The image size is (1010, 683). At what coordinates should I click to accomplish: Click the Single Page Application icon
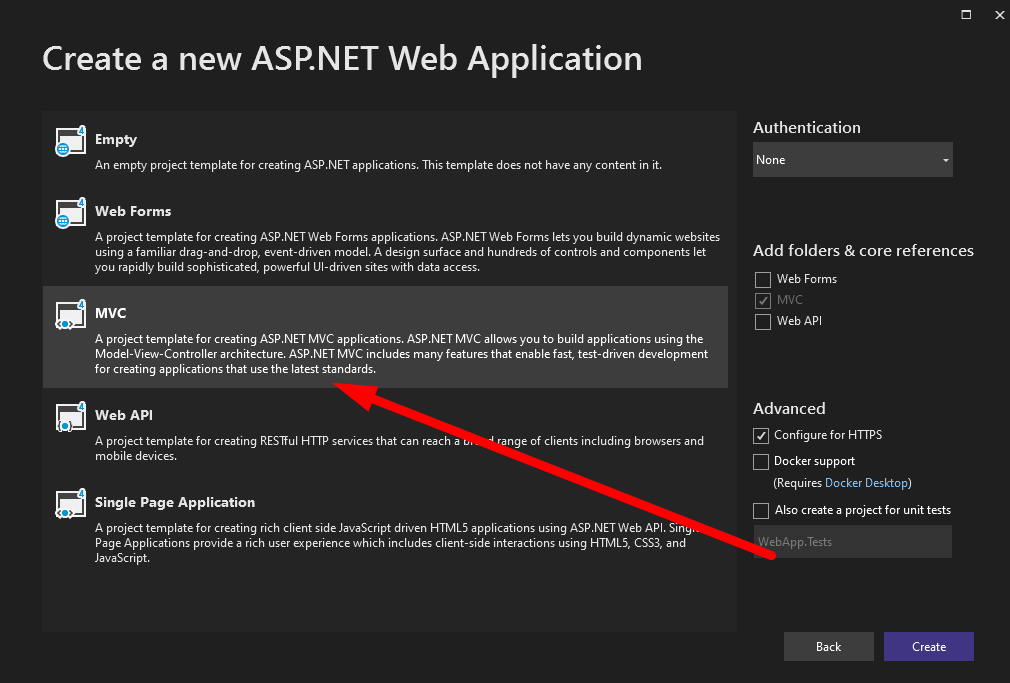pos(68,505)
